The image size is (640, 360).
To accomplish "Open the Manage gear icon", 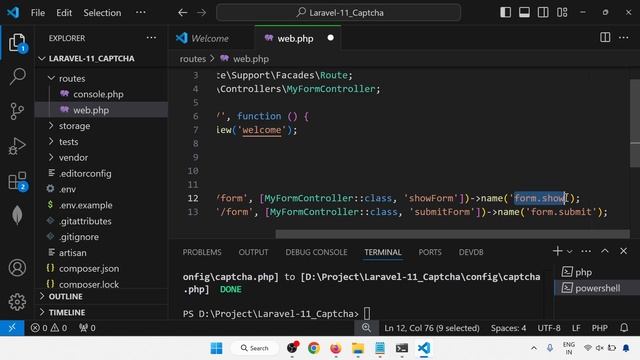I will pos(17,302).
